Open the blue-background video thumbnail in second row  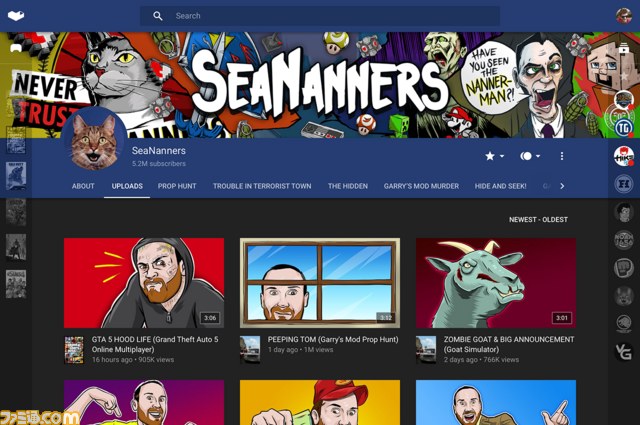pos(496,403)
